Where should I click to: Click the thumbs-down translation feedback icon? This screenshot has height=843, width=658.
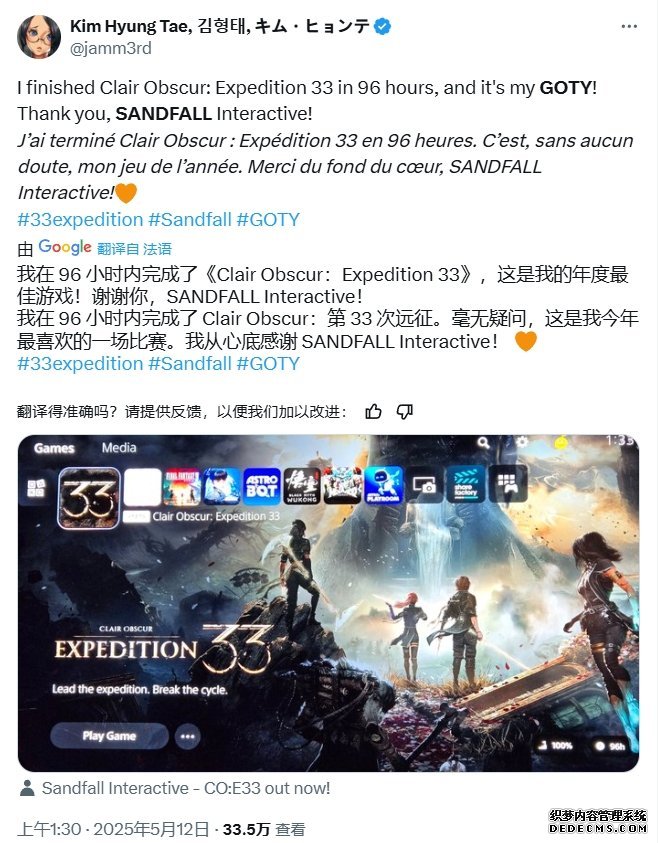click(x=404, y=412)
